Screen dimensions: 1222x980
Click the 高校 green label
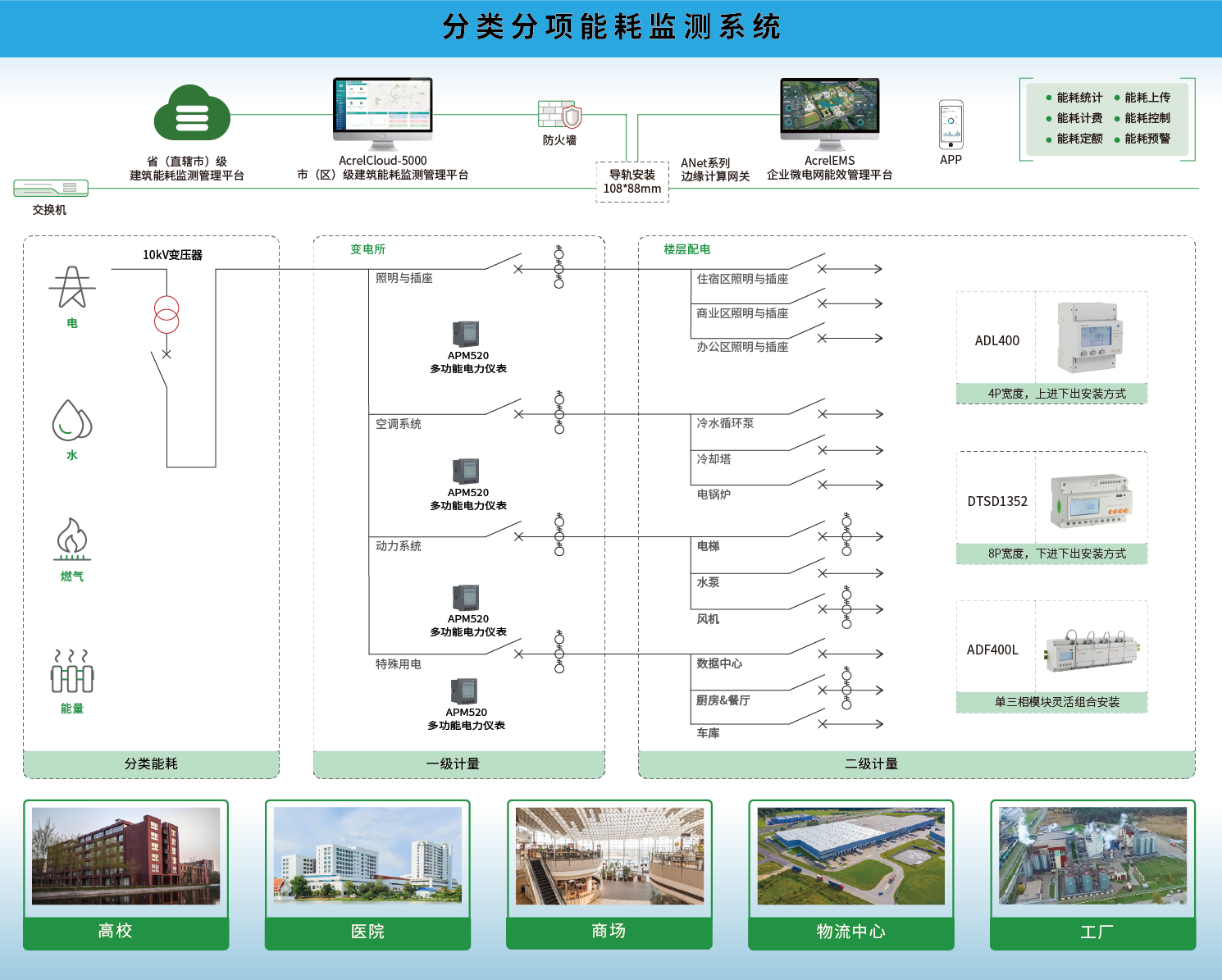tap(125, 932)
